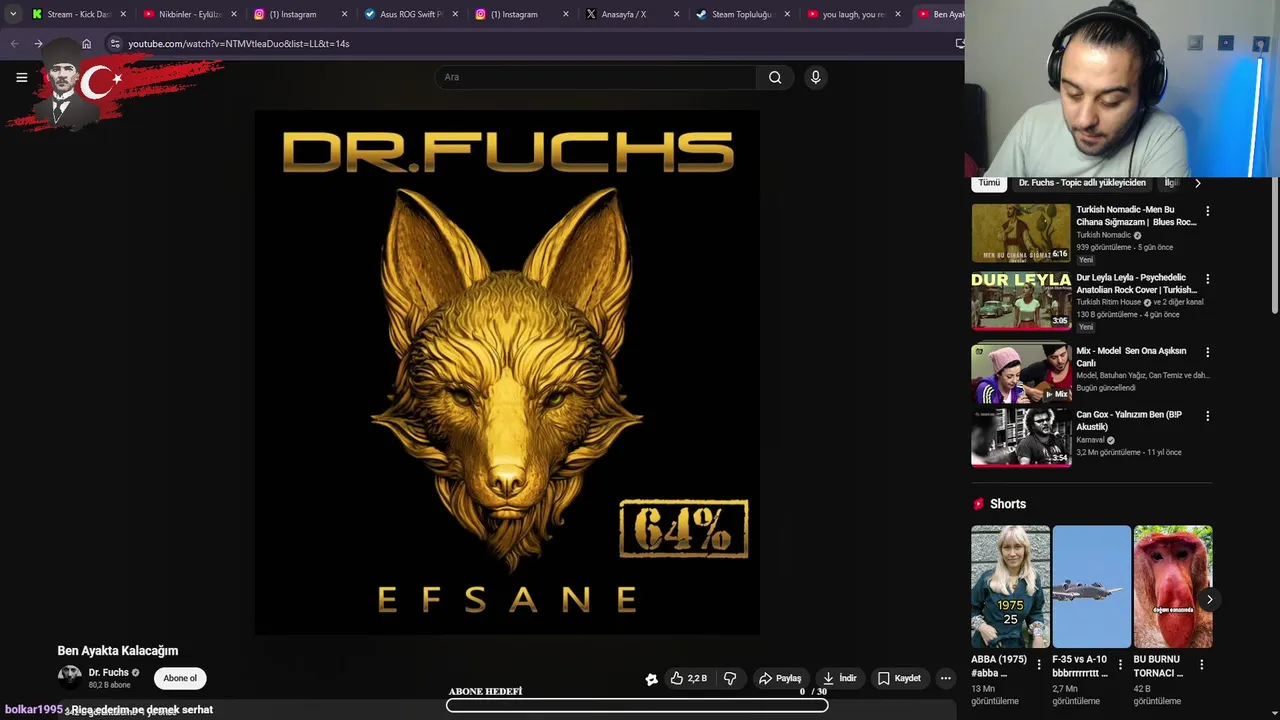The width and height of the screenshot is (1280, 720).
Task: Open the BU BURNU TORNACI short
Action: tap(1172, 587)
